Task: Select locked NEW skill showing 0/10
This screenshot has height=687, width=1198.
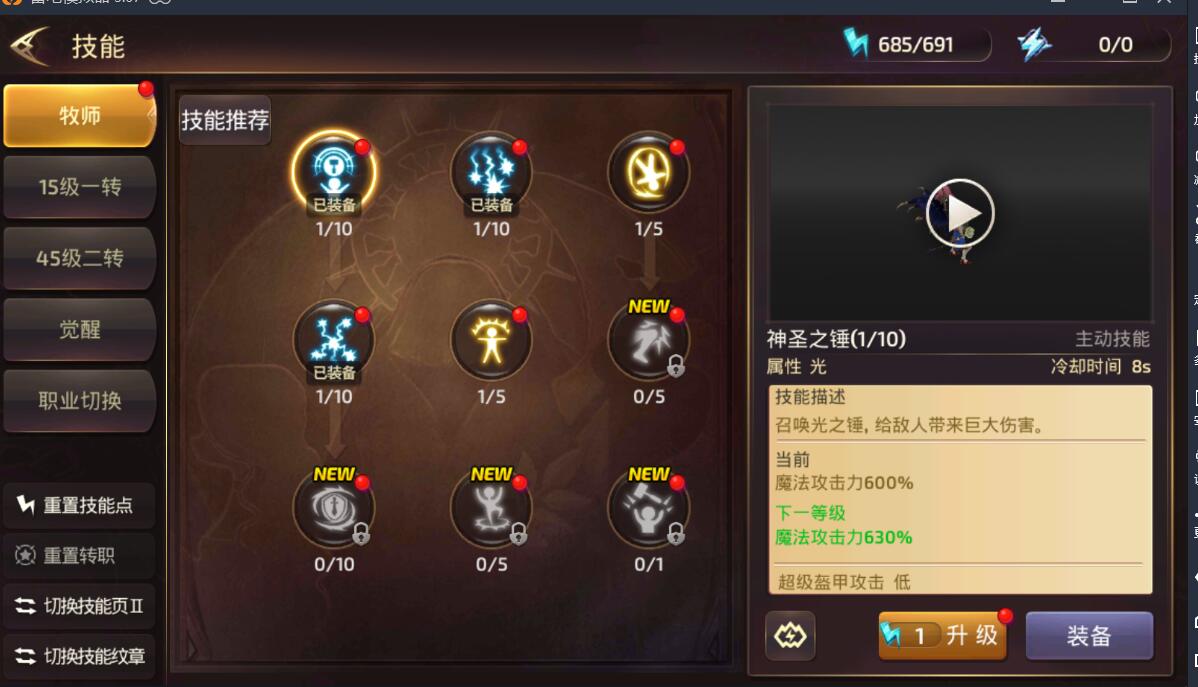Action: (334, 508)
